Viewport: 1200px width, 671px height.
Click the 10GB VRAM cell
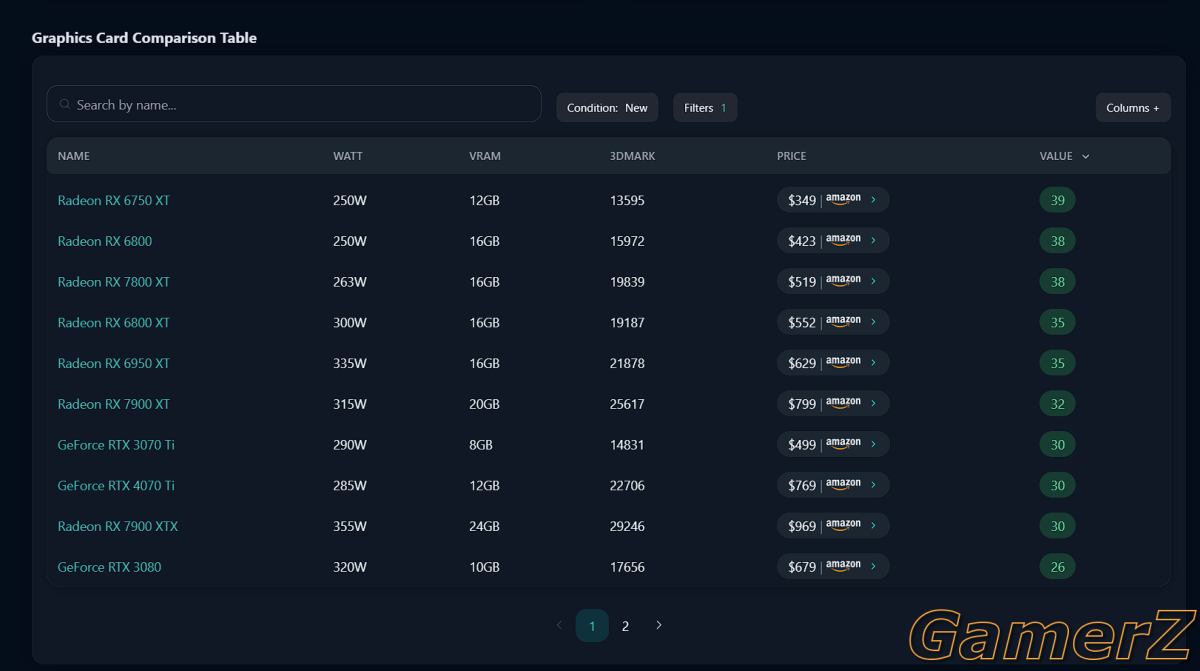point(484,567)
